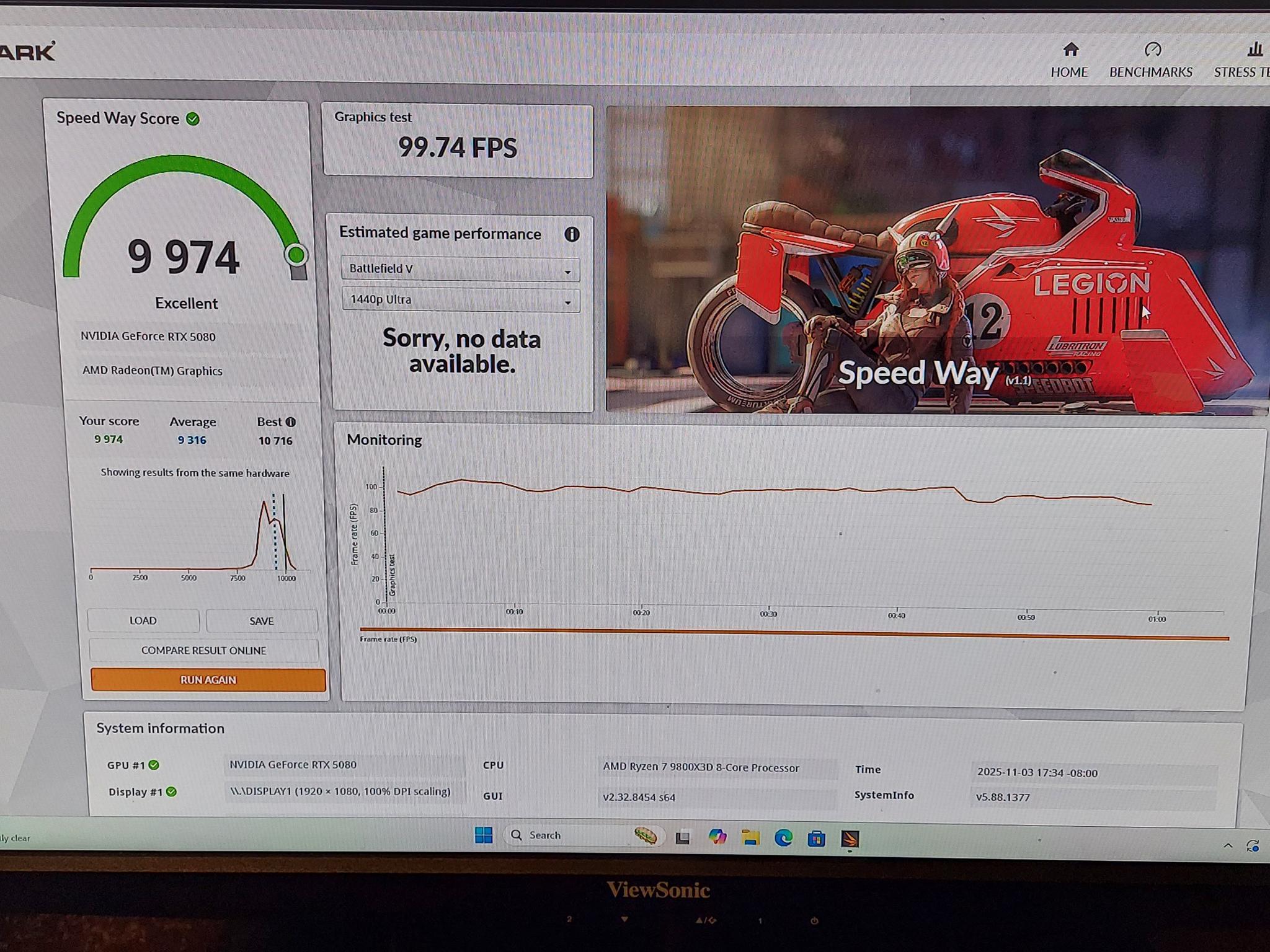This screenshot has width=1270, height=952.
Task: Click the Display #1 green check icon
Action: (172, 791)
